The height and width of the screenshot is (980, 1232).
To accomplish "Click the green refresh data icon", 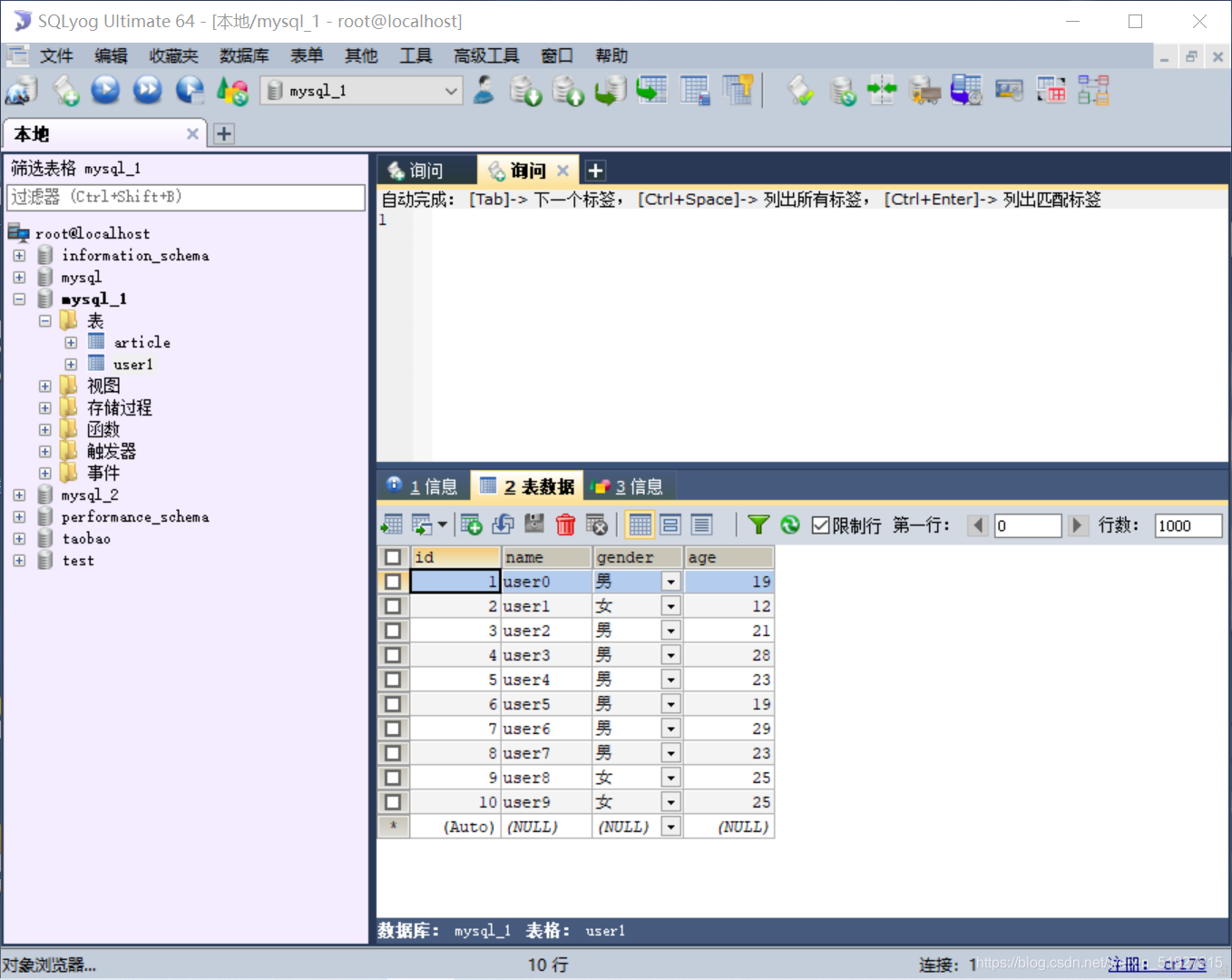I will (790, 524).
